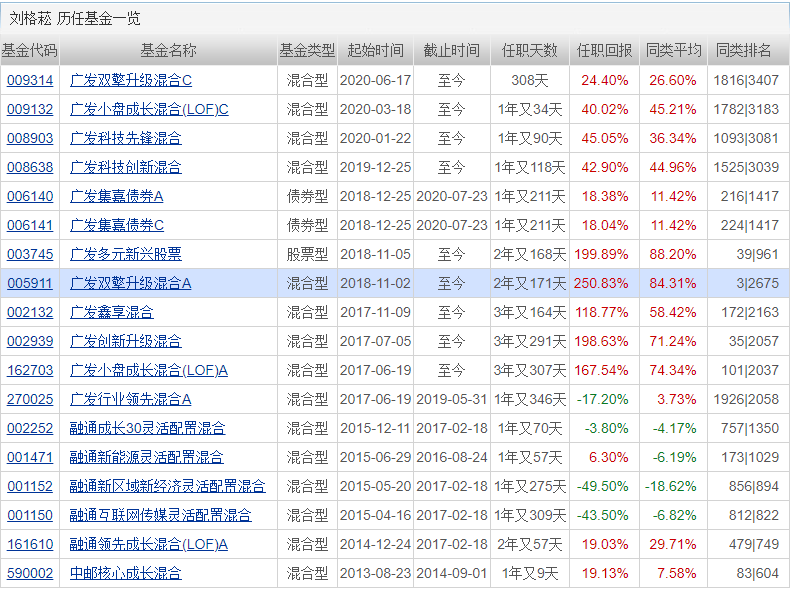The height and width of the screenshot is (590, 791).
Task: Click the 任职回报 column header
Action: tap(604, 50)
